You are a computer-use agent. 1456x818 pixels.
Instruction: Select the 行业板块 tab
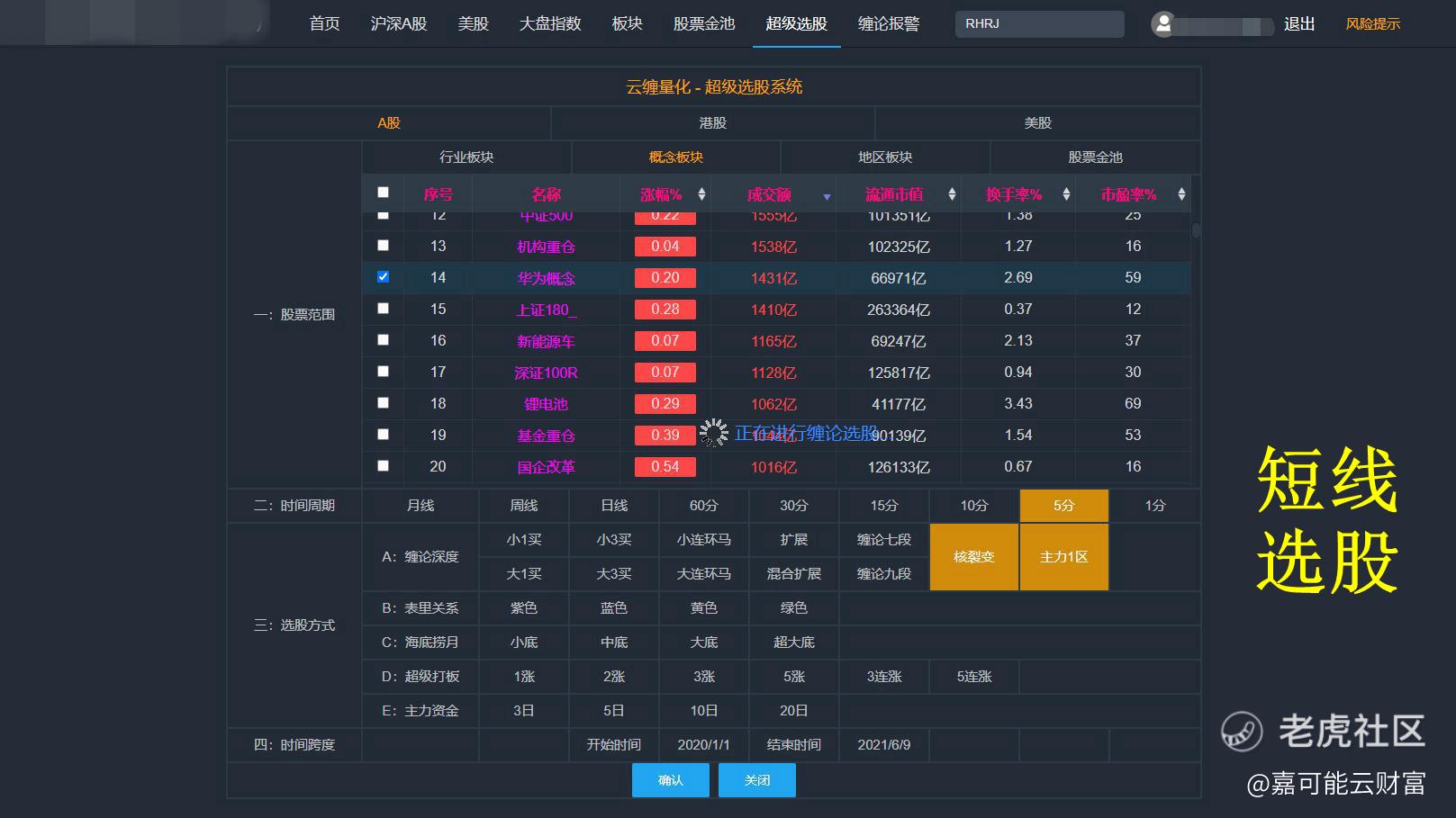(466, 157)
